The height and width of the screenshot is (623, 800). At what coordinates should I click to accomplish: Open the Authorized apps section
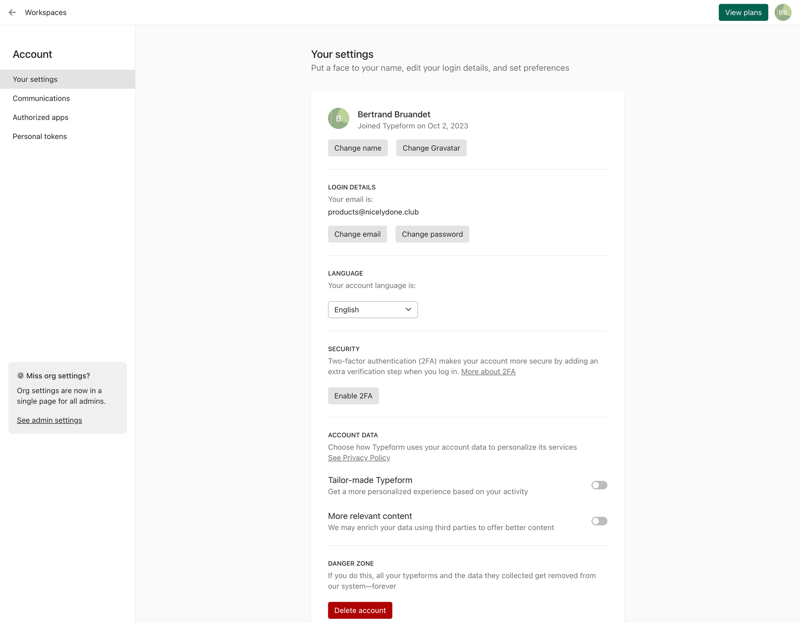40,117
